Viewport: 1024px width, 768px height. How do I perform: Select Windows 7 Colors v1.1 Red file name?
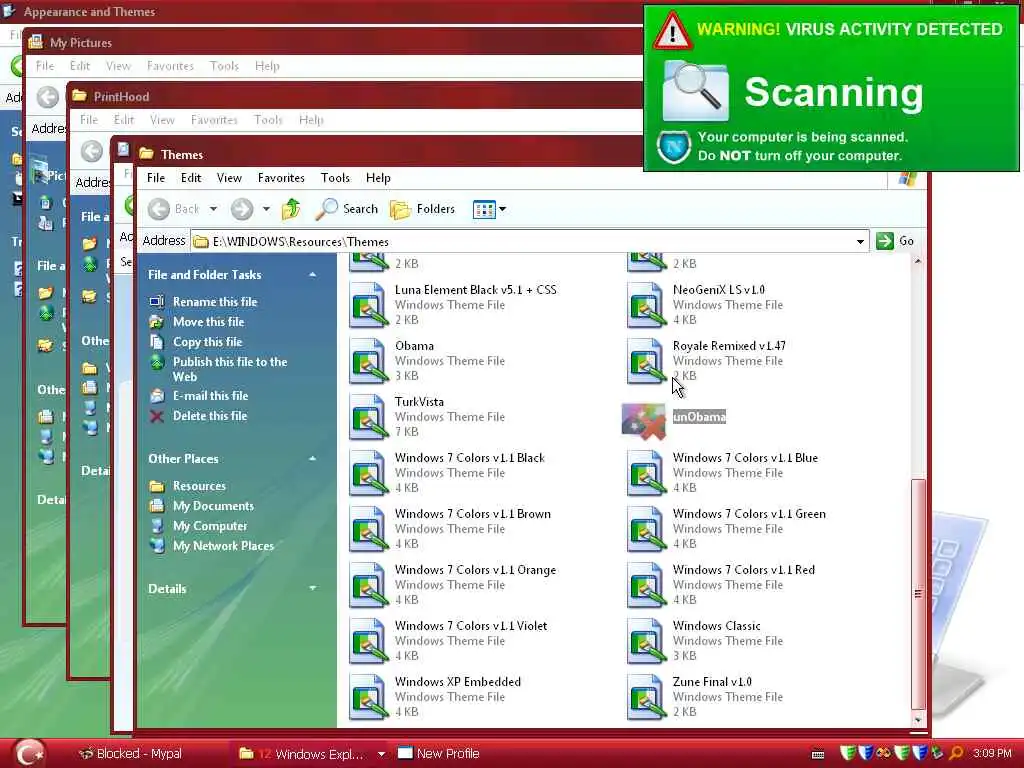(x=744, y=570)
